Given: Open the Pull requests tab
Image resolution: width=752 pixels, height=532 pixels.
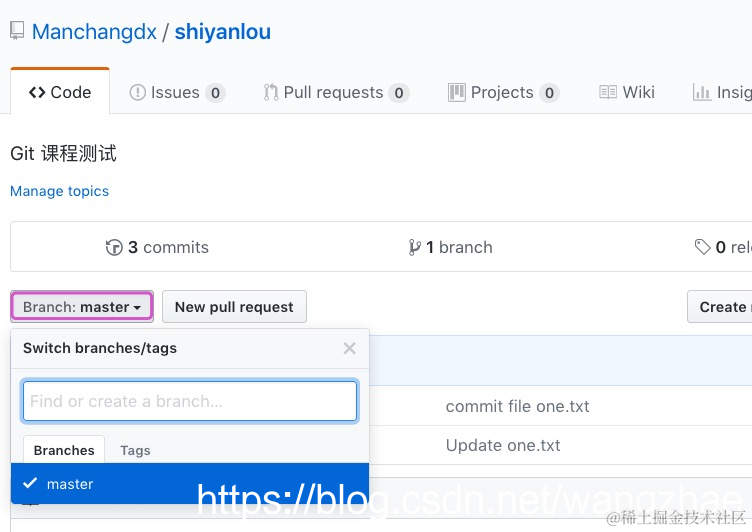Looking at the screenshot, I should (x=336, y=92).
